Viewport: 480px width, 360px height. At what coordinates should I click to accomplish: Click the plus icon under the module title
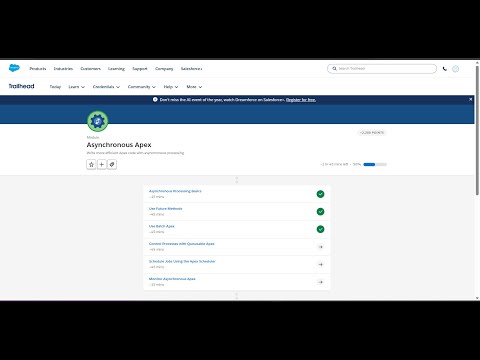click(102, 164)
